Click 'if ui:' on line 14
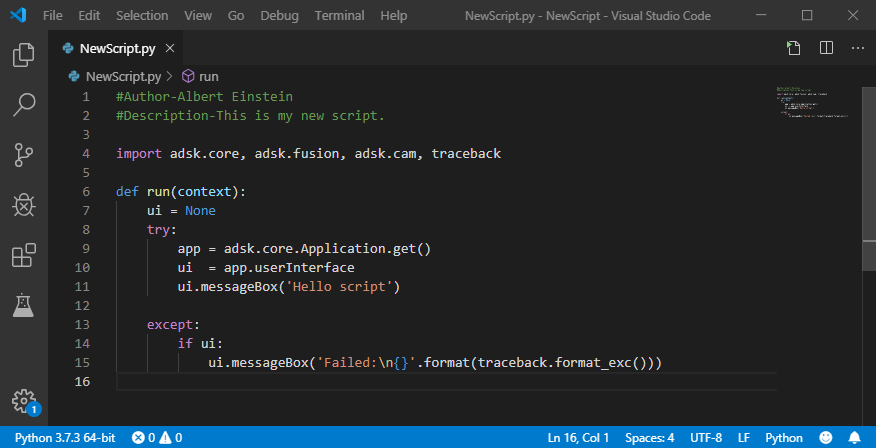876x448 pixels. point(201,344)
